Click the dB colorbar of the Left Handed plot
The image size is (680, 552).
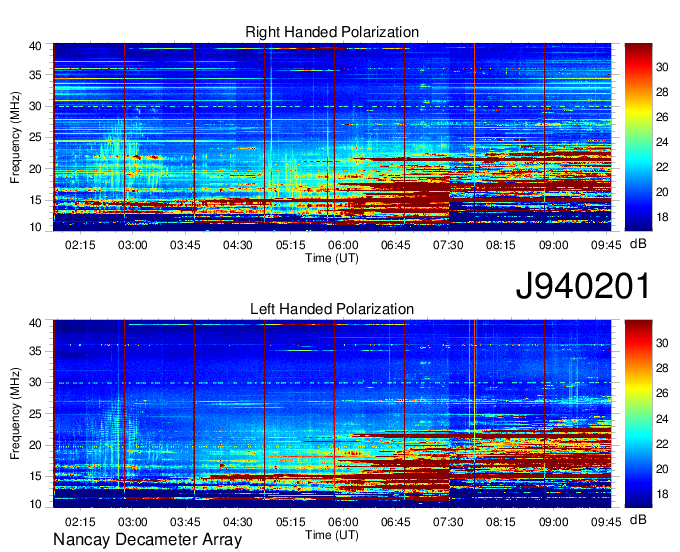(638, 414)
